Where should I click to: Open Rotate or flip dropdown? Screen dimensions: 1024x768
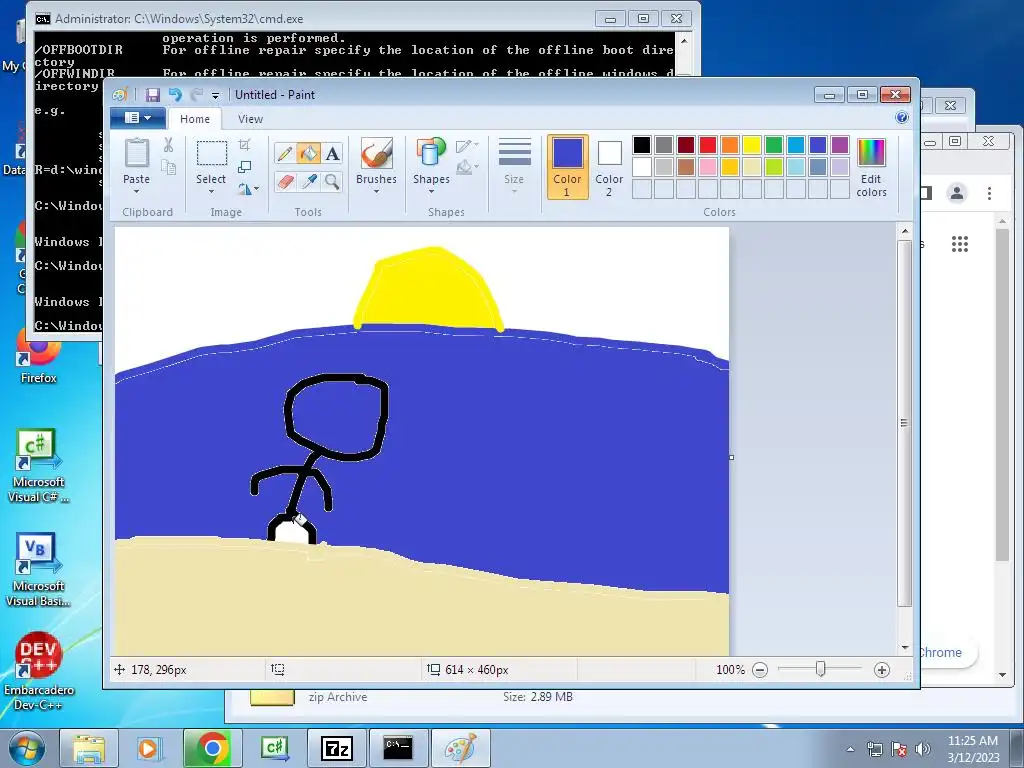pos(248,189)
